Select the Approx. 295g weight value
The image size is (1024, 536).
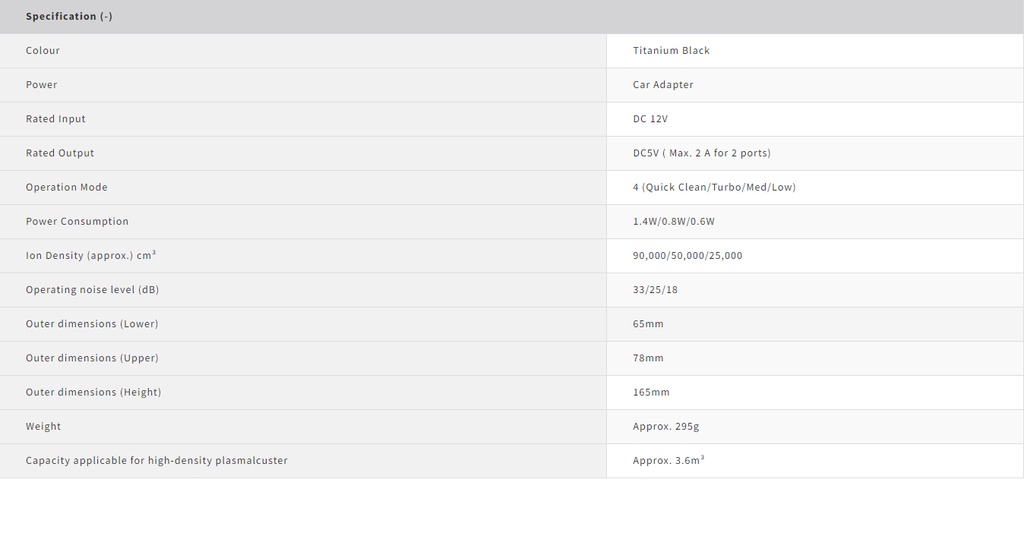666,426
